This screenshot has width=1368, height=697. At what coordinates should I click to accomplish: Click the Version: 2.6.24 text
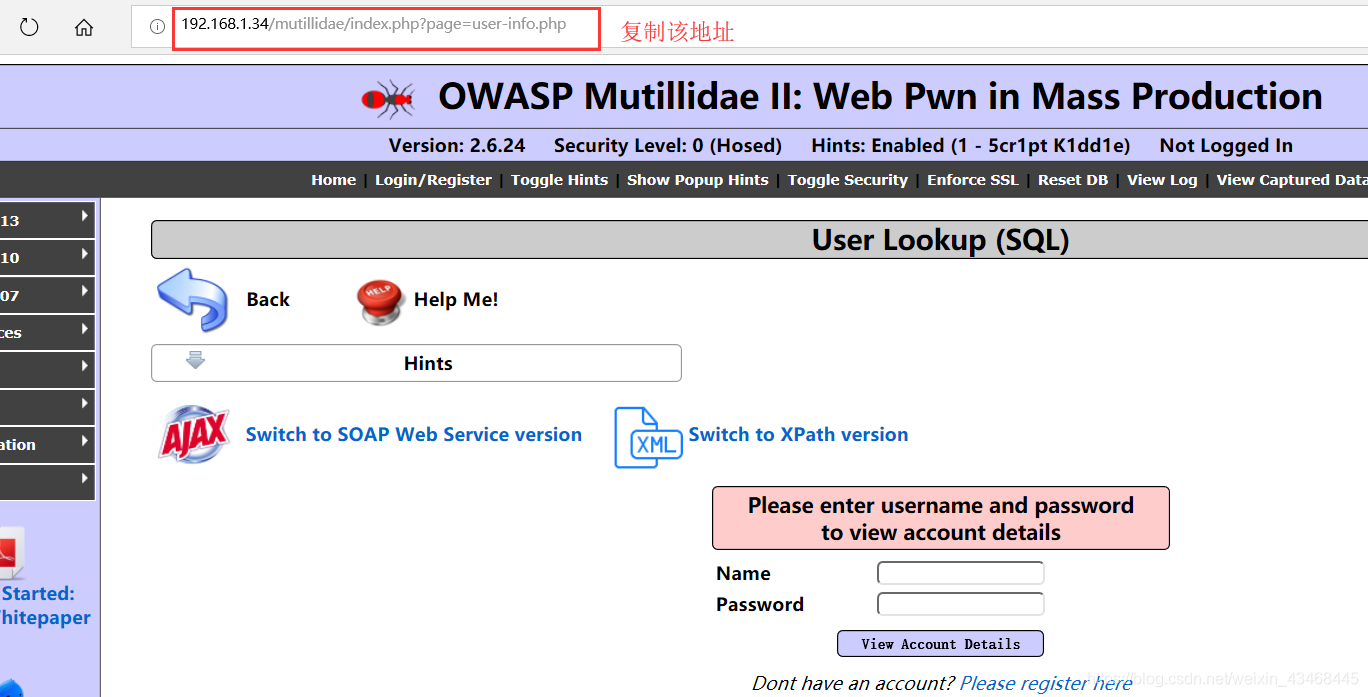pos(457,146)
